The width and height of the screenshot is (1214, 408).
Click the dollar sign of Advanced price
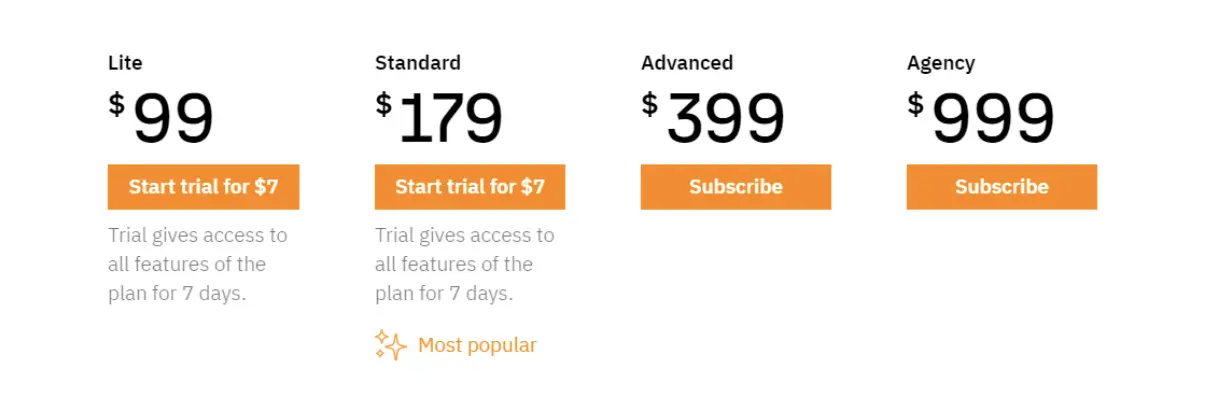650,104
